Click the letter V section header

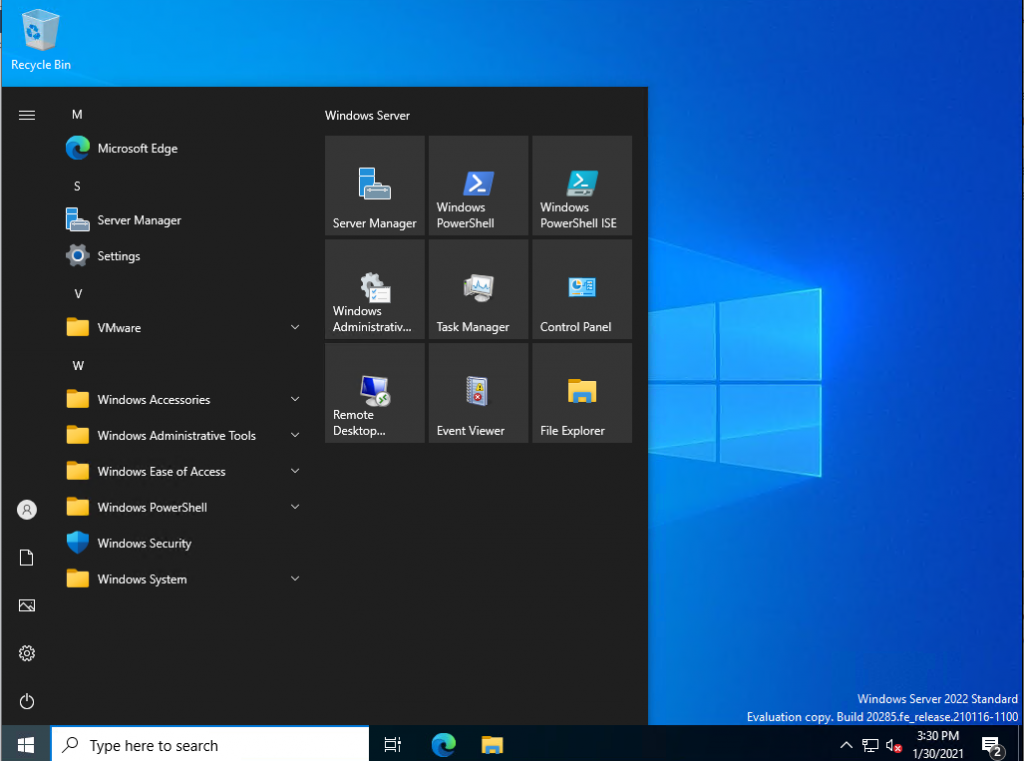coord(78,294)
